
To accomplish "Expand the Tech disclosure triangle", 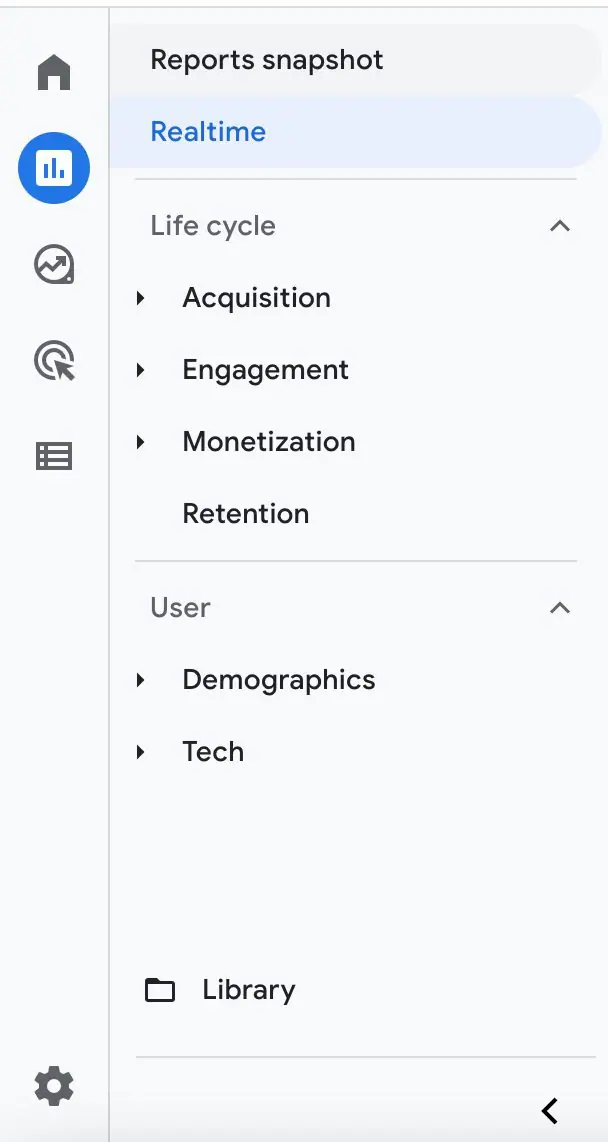I will coord(141,752).
